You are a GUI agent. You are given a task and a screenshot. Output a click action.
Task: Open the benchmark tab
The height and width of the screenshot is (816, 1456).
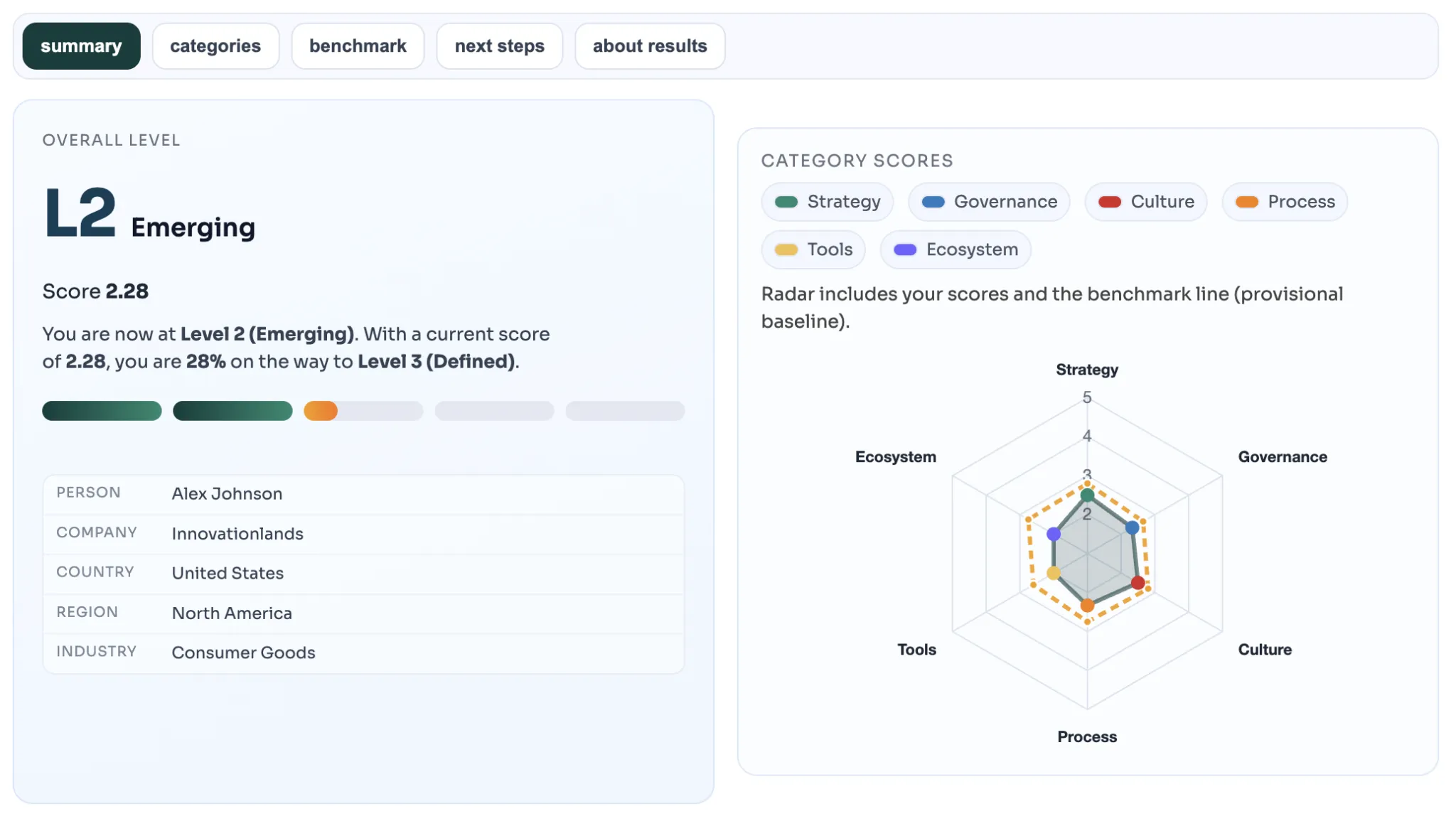358,46
